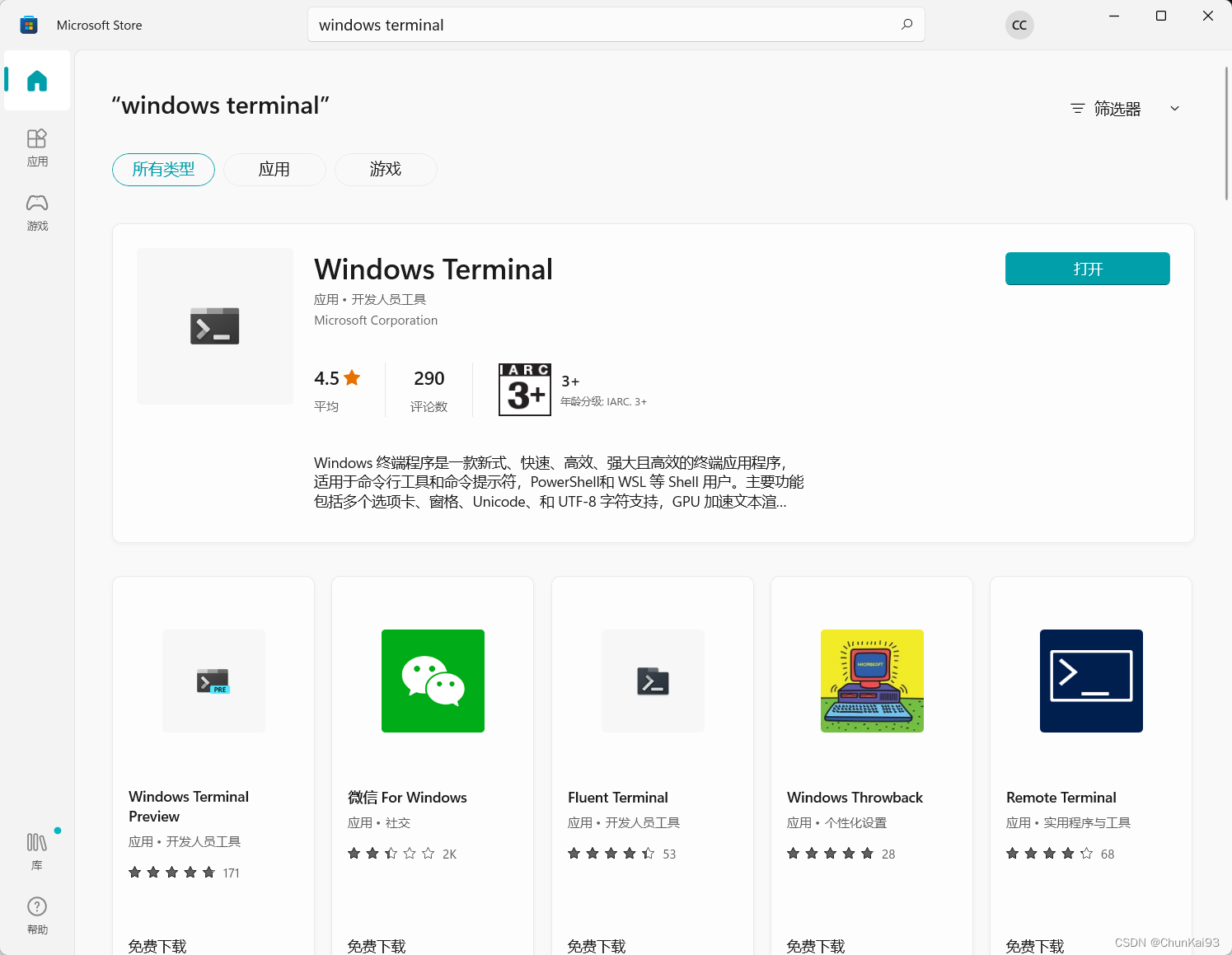Open Help (帮助) in sidebar
This screenshot has height=955, width=1232.
click(x=37, y=915)
